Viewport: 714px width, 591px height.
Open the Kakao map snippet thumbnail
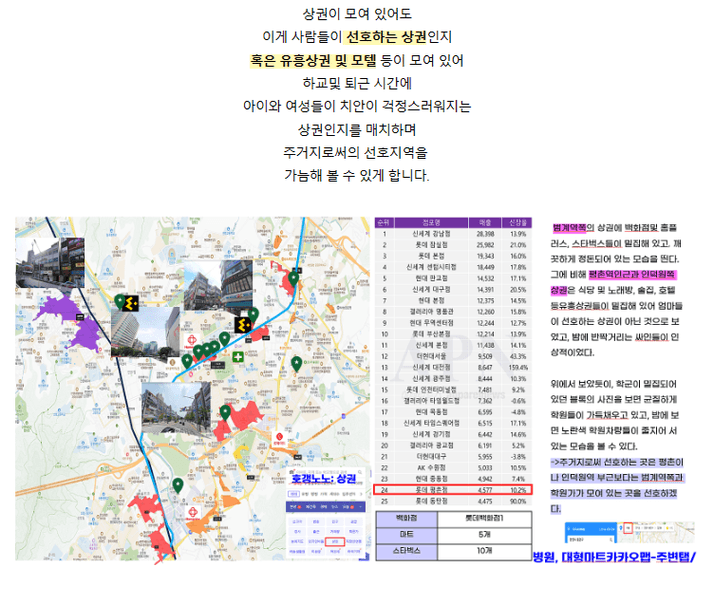pos(630,532)
